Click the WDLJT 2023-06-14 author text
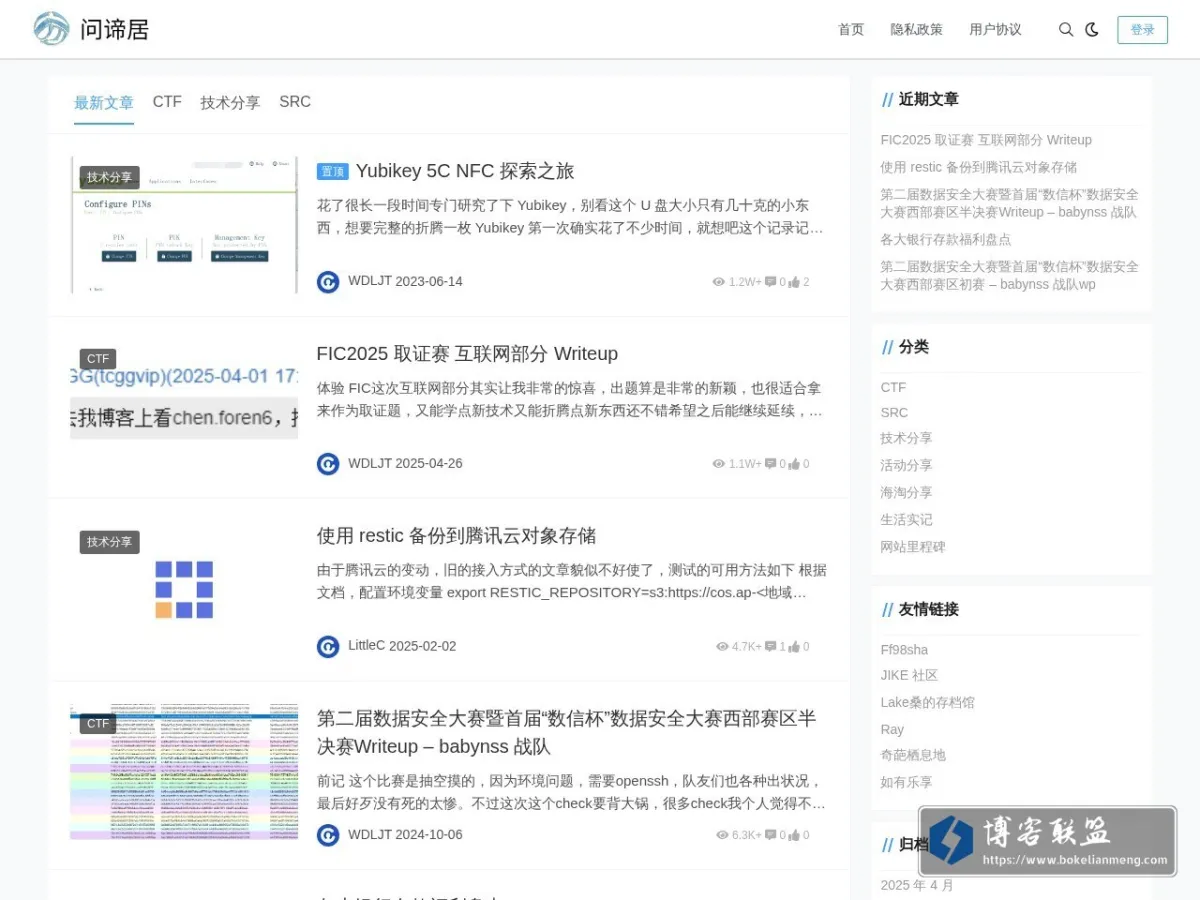1200x900 pixels. [405, 282]
